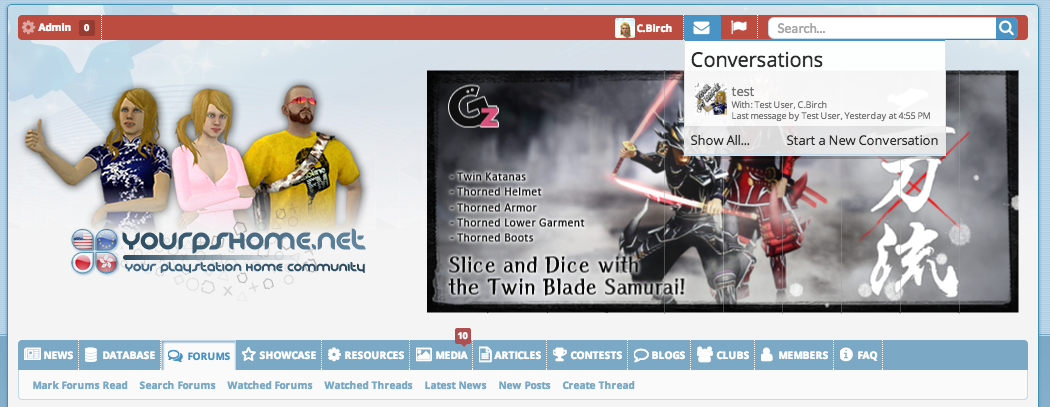Click the Clubs group icon
The height and width of the screenshot is (407, 1050).
click(704, 355)
